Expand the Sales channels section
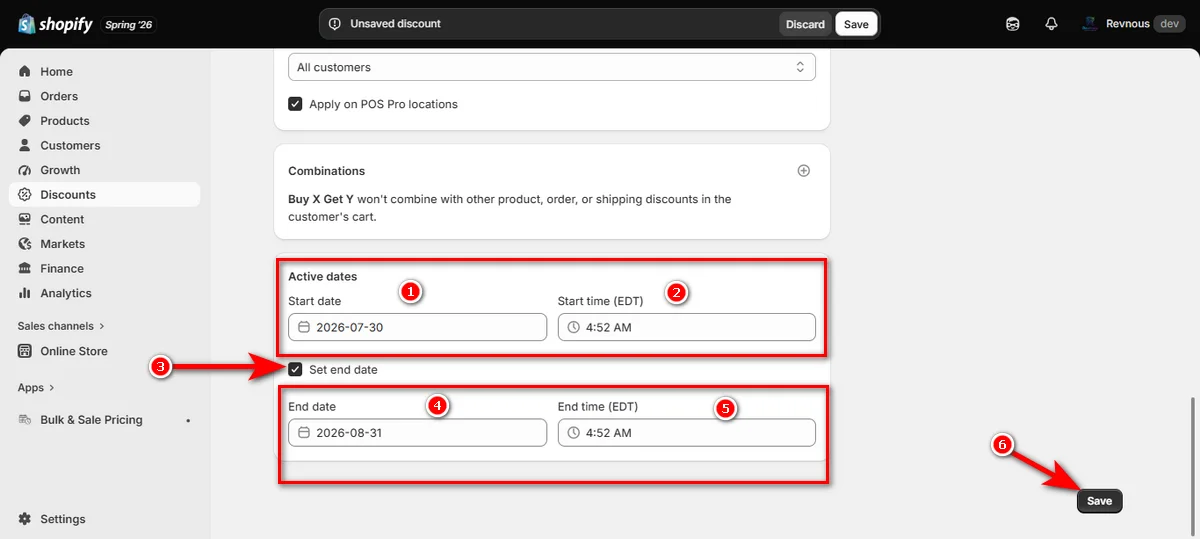Image resolution: width=1200 pixels, height=539 pixels. point(61,326)
